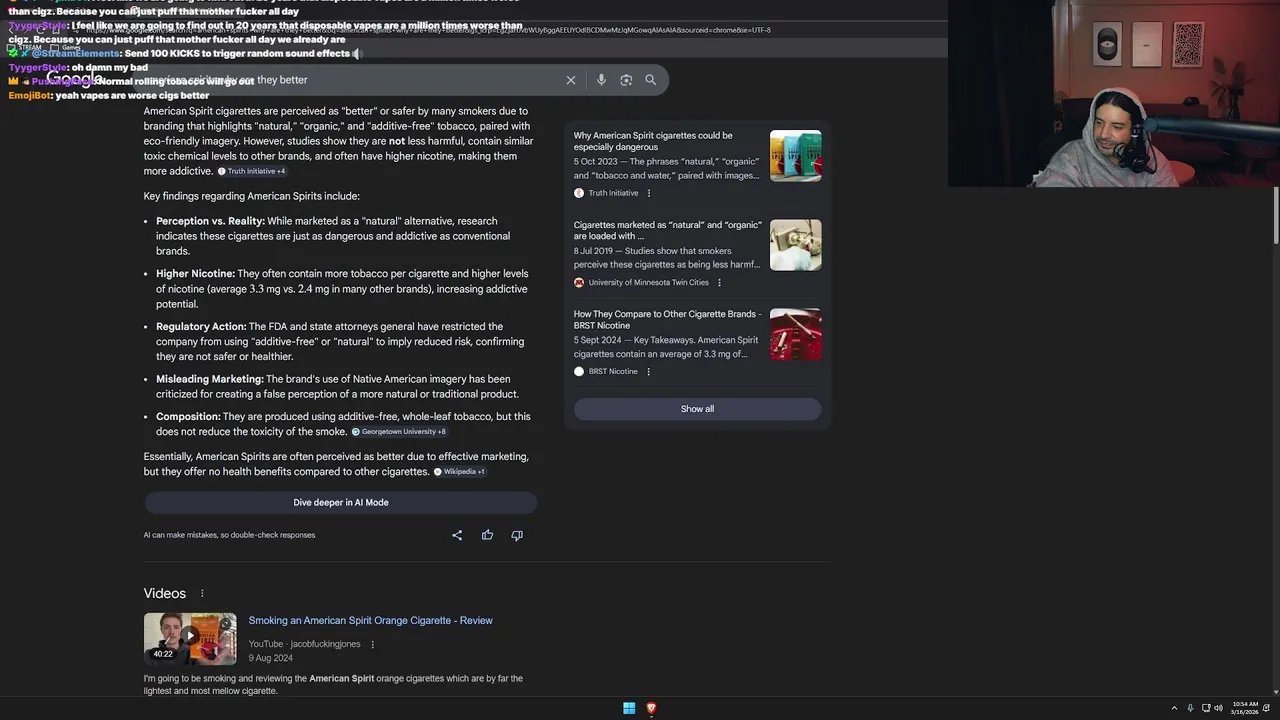Give the AI overview a thumbs down
The width and height of the screenshot is (1280, 720).
click(517, 535)
